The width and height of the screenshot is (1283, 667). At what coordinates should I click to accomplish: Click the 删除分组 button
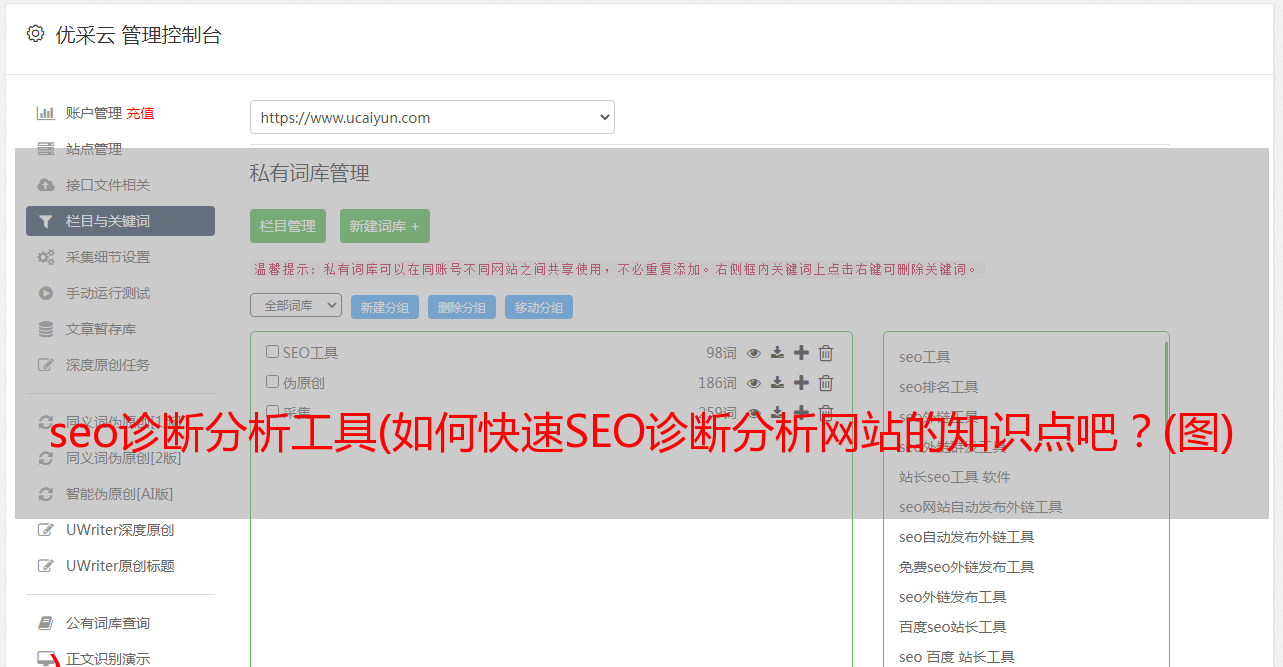(462, 307)
